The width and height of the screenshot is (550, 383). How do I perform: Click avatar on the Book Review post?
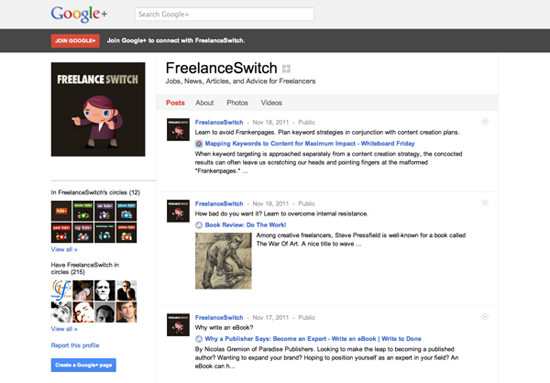pos(178,211)
